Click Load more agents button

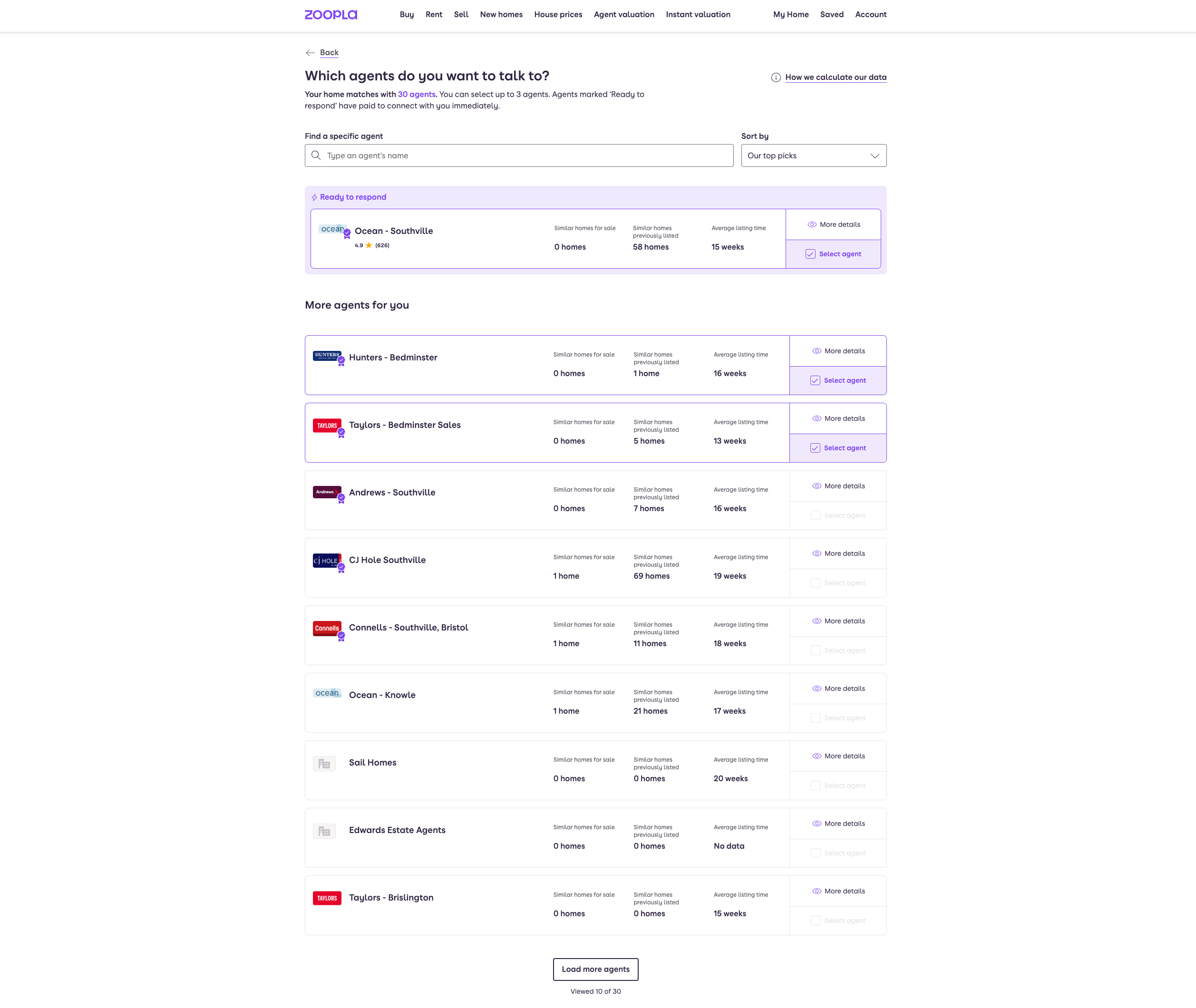click(595, 969)
